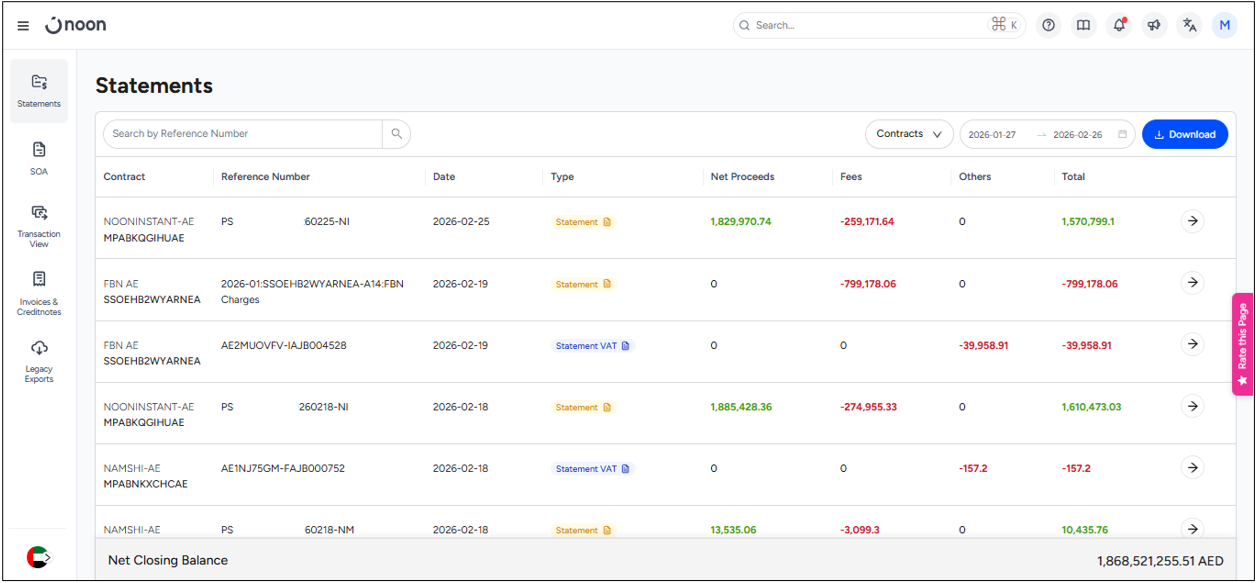Open user profile avatar M

click(1224, 26)
